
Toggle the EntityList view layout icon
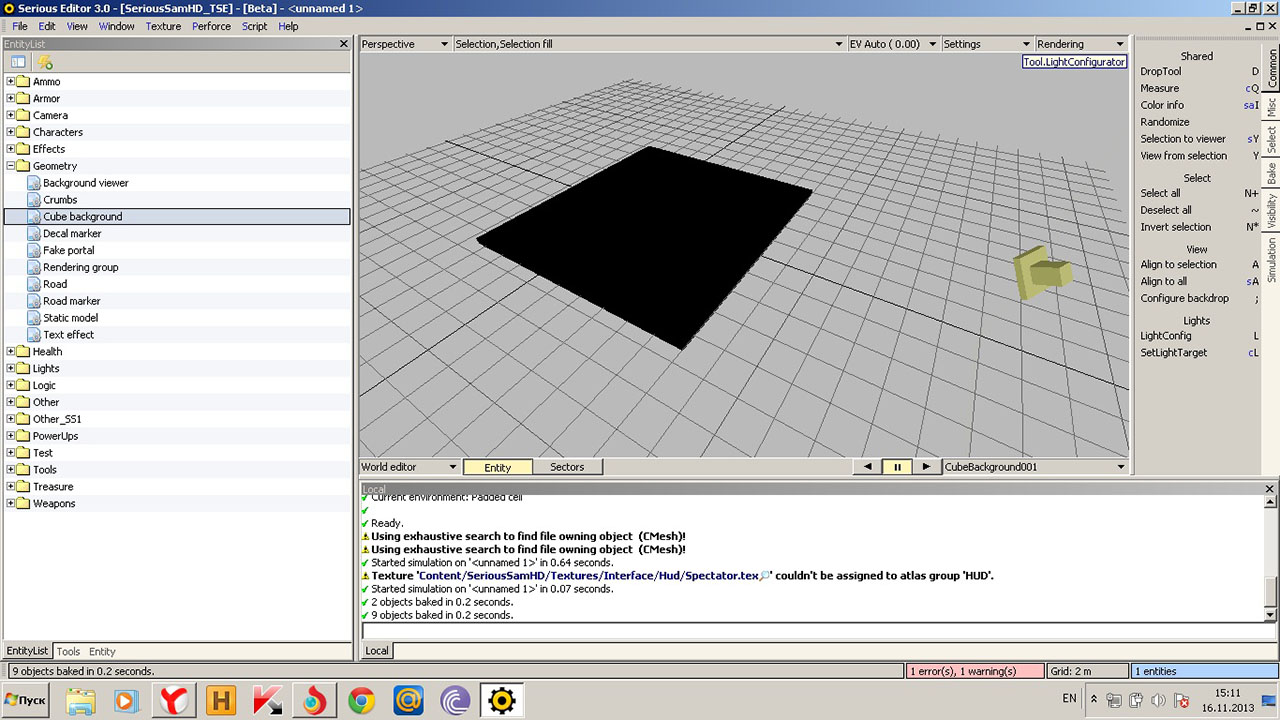tap(18, 62)
